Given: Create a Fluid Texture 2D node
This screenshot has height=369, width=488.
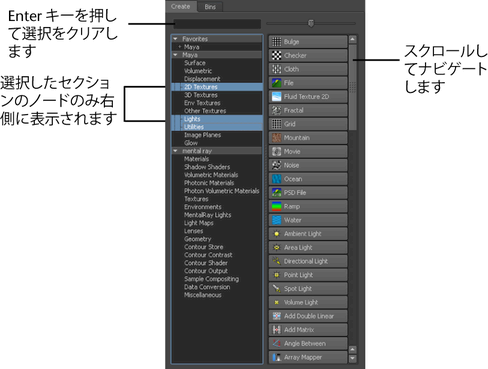Looking at the screenshot, I should click(x=308, y=97).
